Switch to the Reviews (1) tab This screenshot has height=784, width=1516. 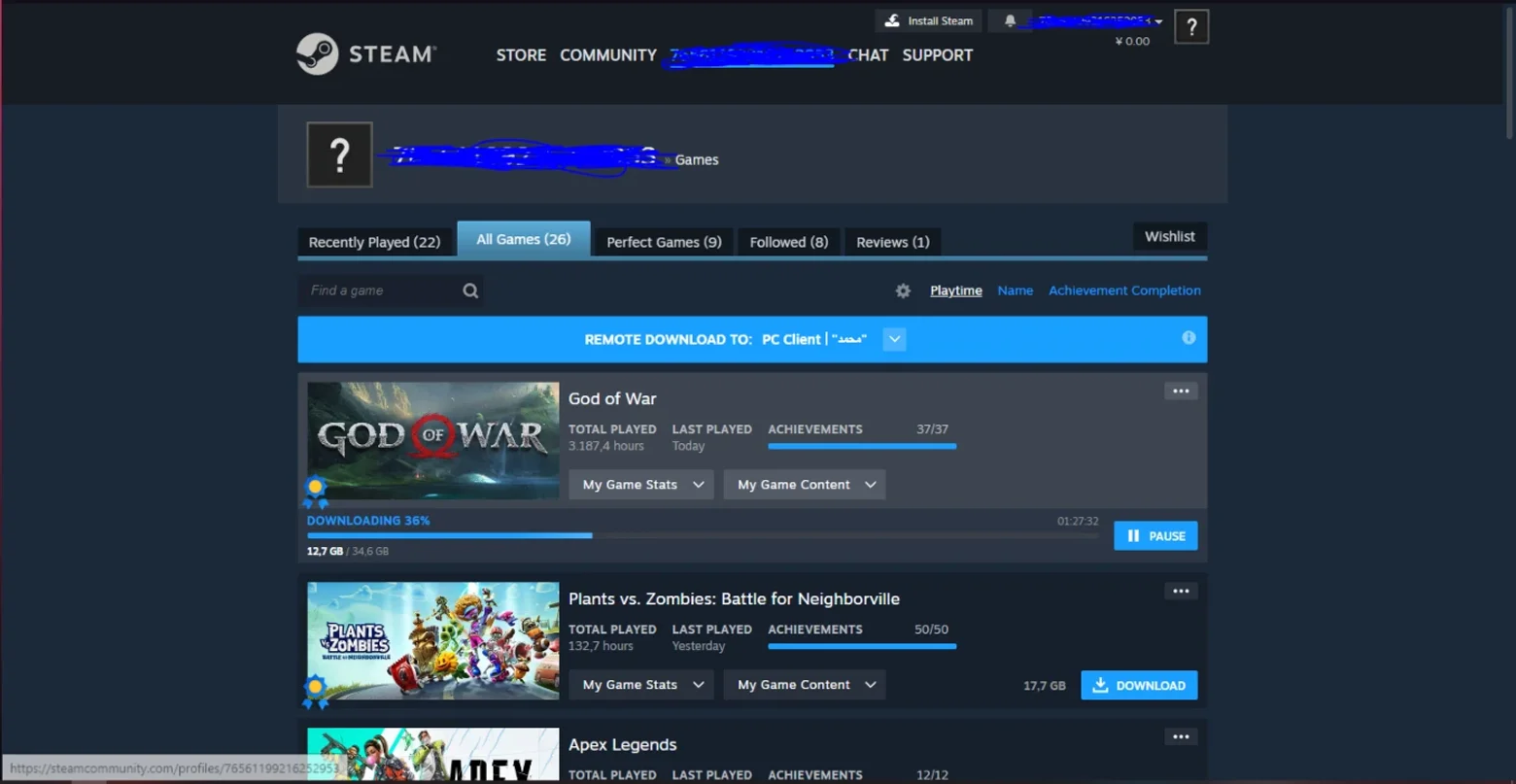pos(893,242)
